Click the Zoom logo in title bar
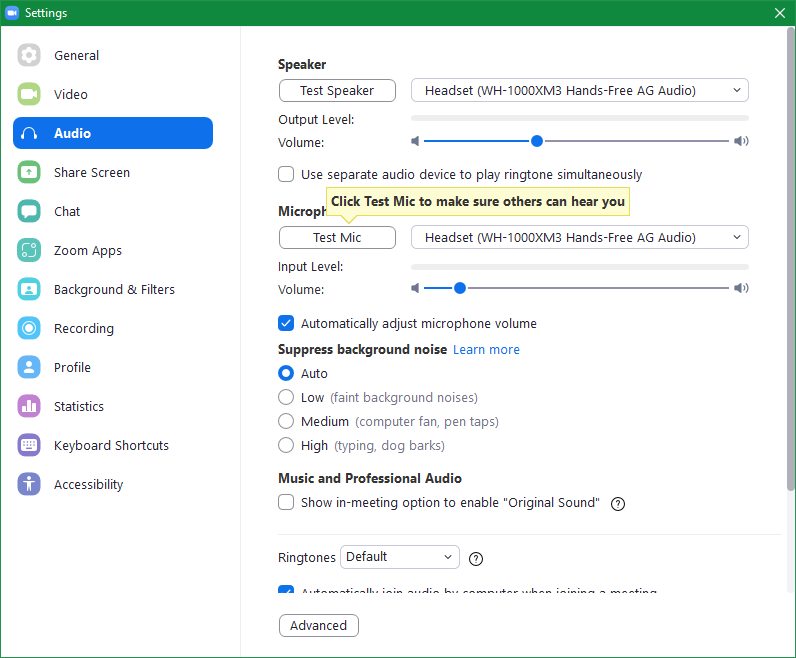Screen dimensions: 796x658 (12, 13)
